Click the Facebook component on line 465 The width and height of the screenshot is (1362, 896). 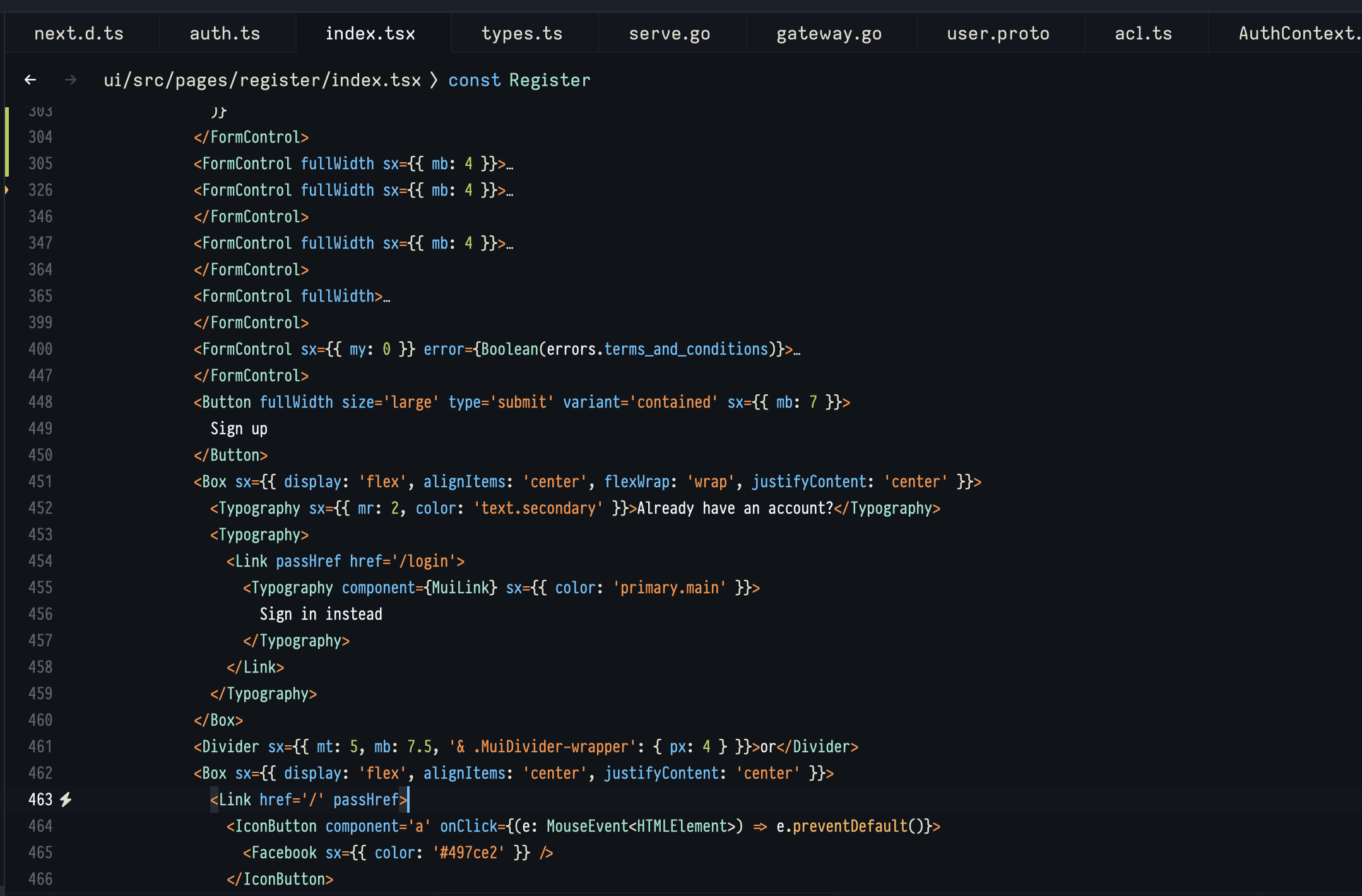point(284,853)
